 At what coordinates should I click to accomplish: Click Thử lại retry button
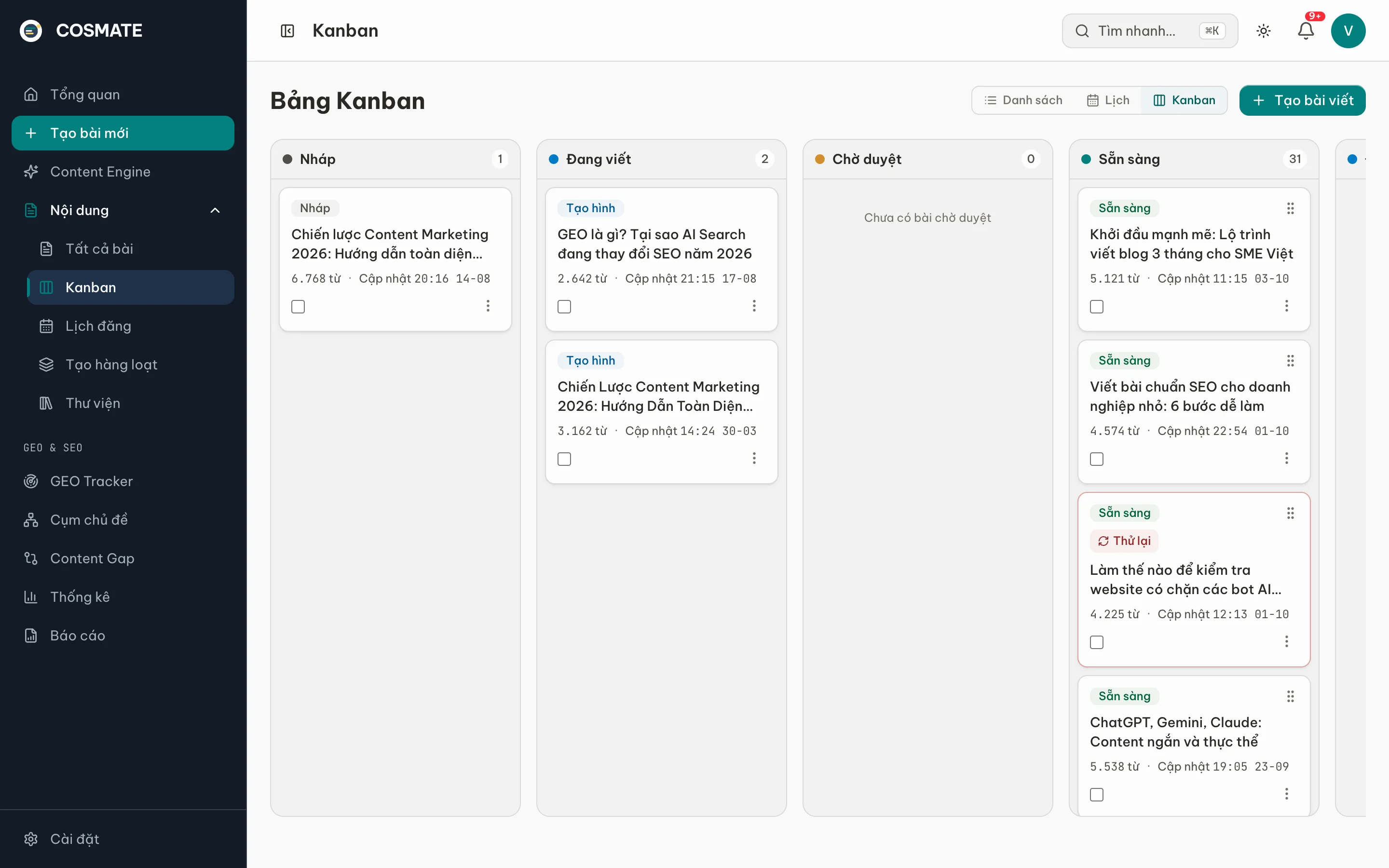1124,541
